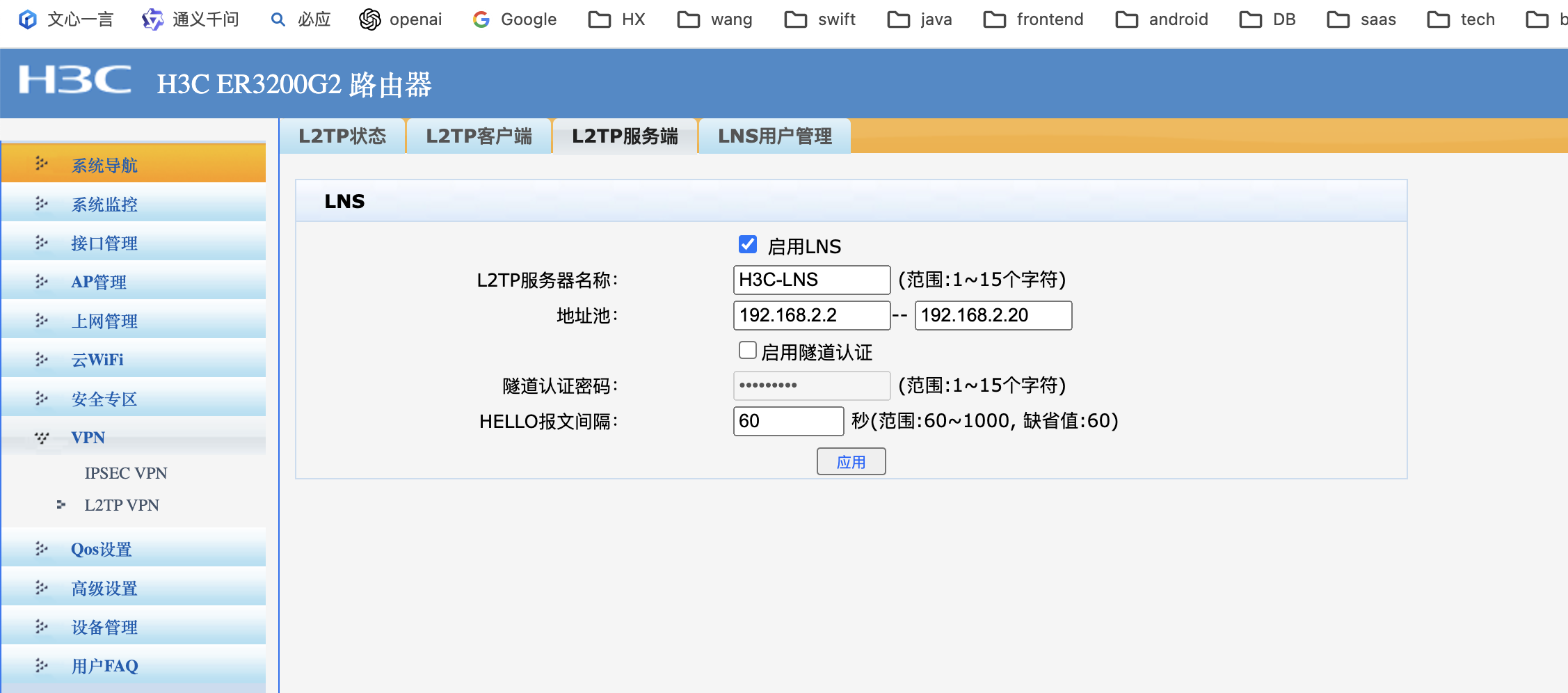Image resolution: width=1568 pixels, height=693 pixels.
Task: Enable the 启用隧道认证 checkbox
Action: [748, 350]
